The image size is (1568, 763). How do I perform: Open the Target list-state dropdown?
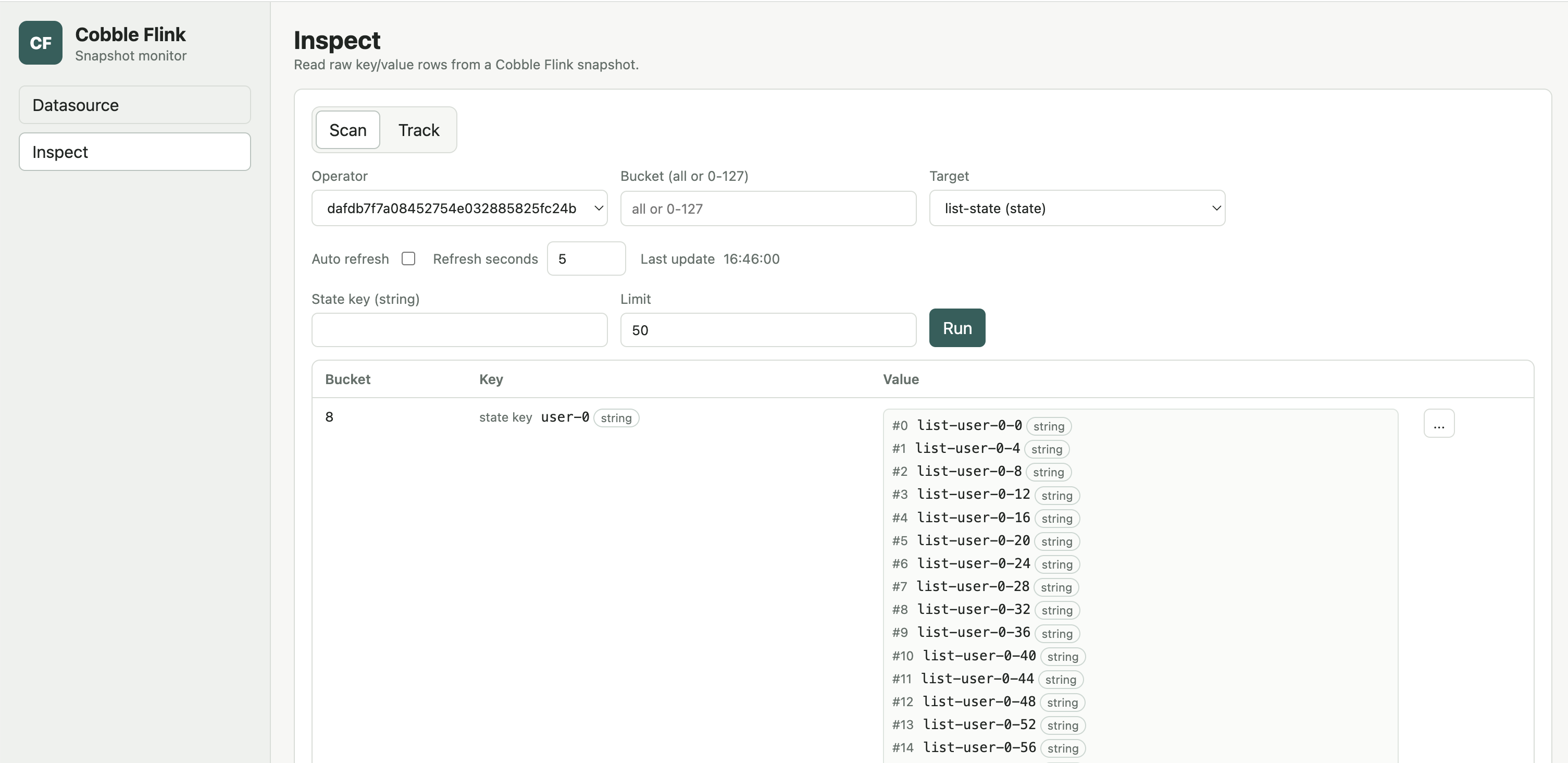1077,208
